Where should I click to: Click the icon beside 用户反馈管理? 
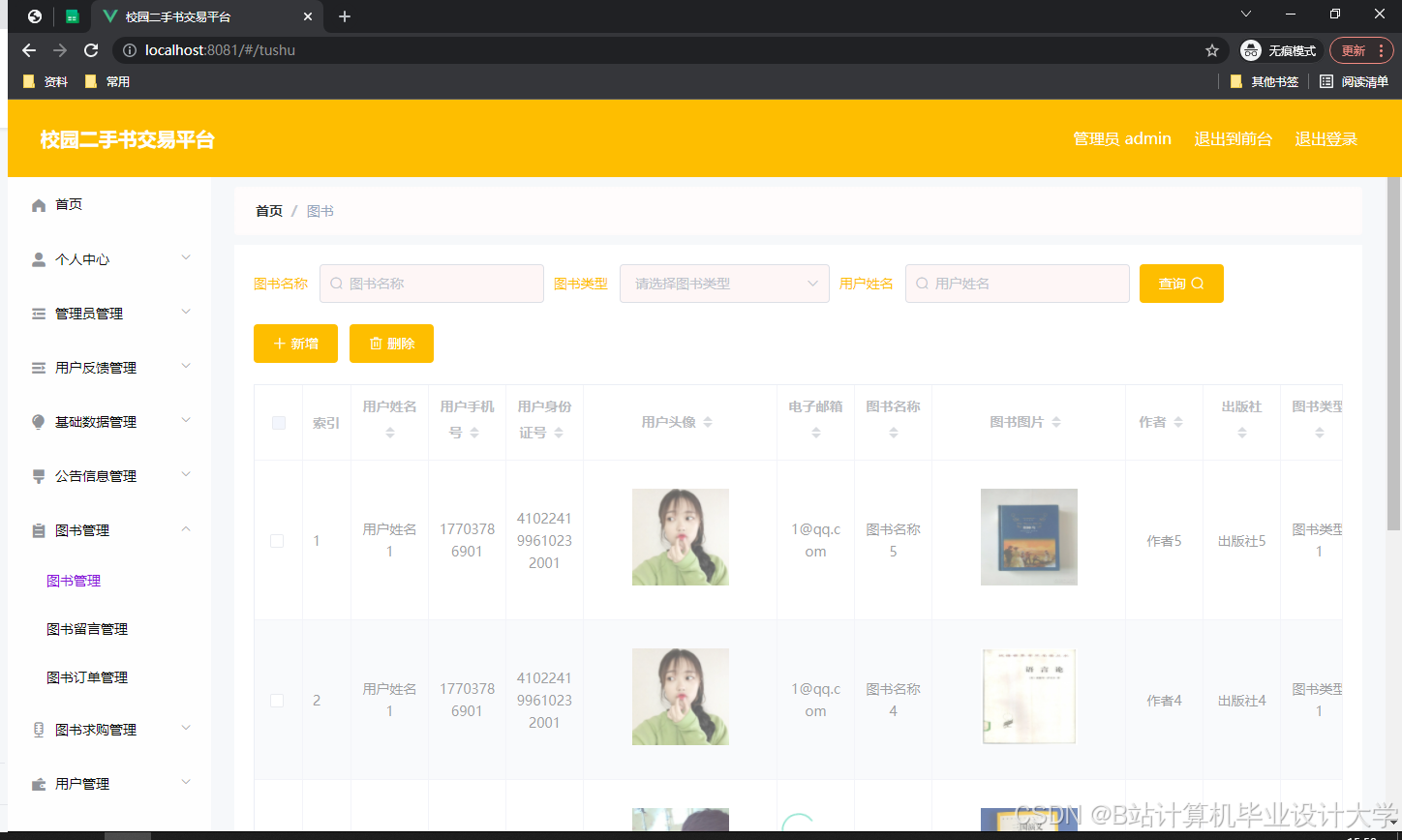(x=39, y=368)
